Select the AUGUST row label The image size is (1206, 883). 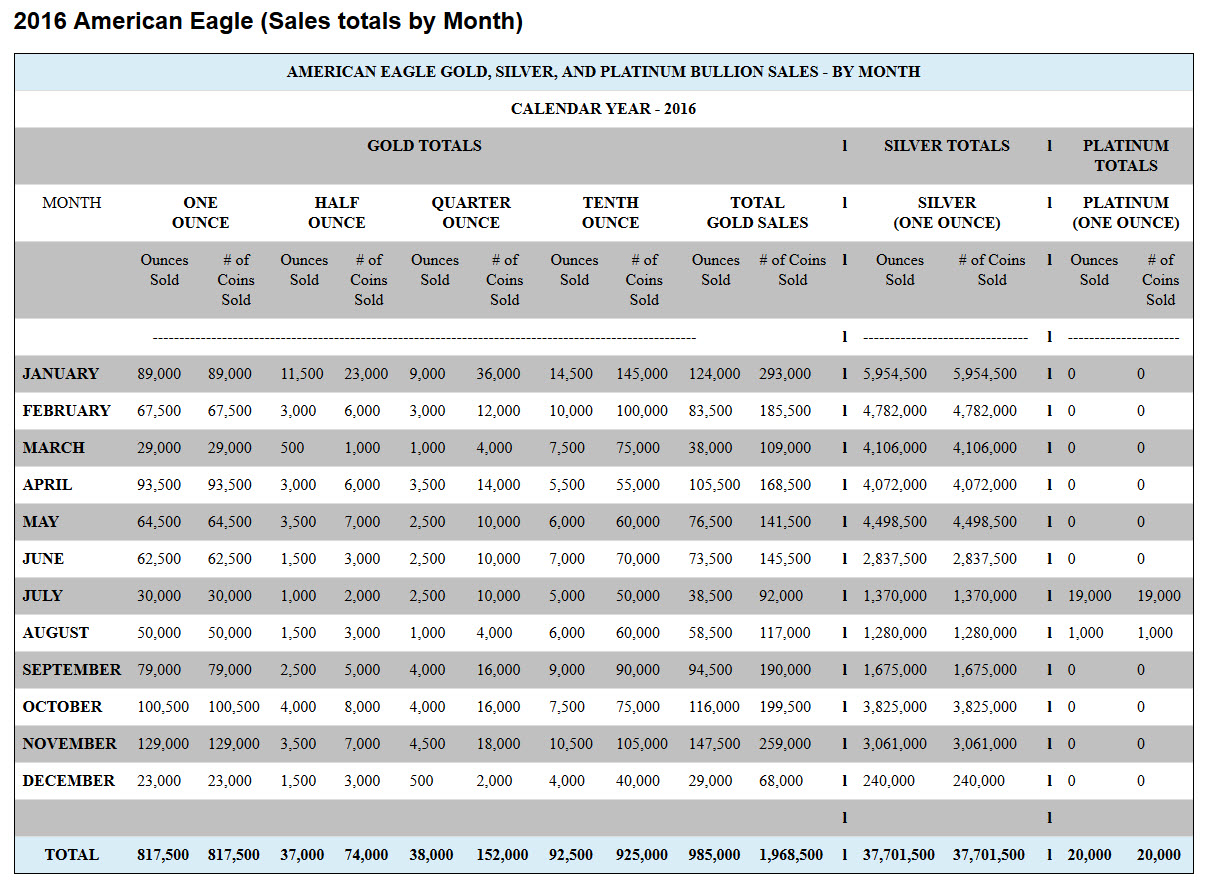(56, 633)
